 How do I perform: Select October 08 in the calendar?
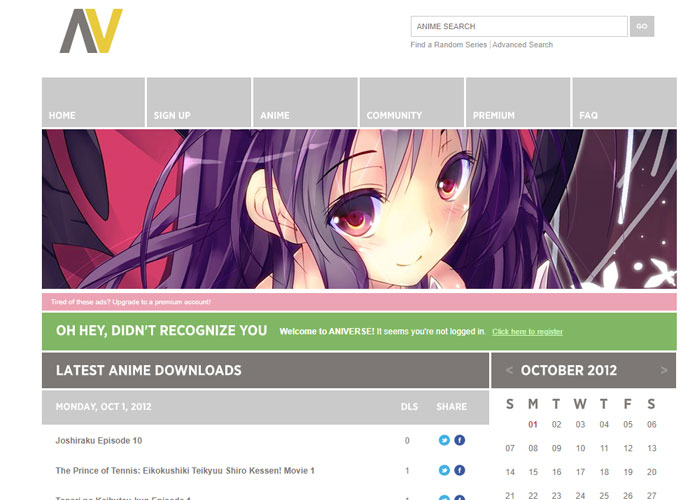click(x=533, y=448)
